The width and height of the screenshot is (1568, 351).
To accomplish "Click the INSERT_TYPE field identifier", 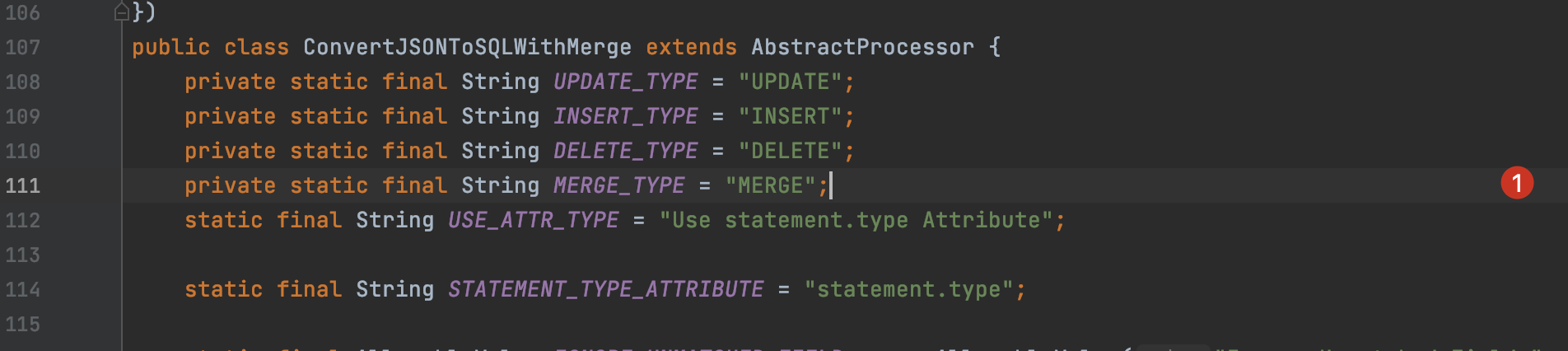I will coord(626,116).
